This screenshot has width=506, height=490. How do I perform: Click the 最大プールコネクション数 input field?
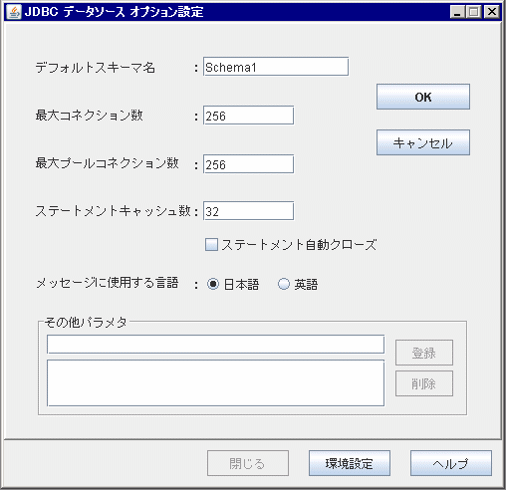point(248,164)
